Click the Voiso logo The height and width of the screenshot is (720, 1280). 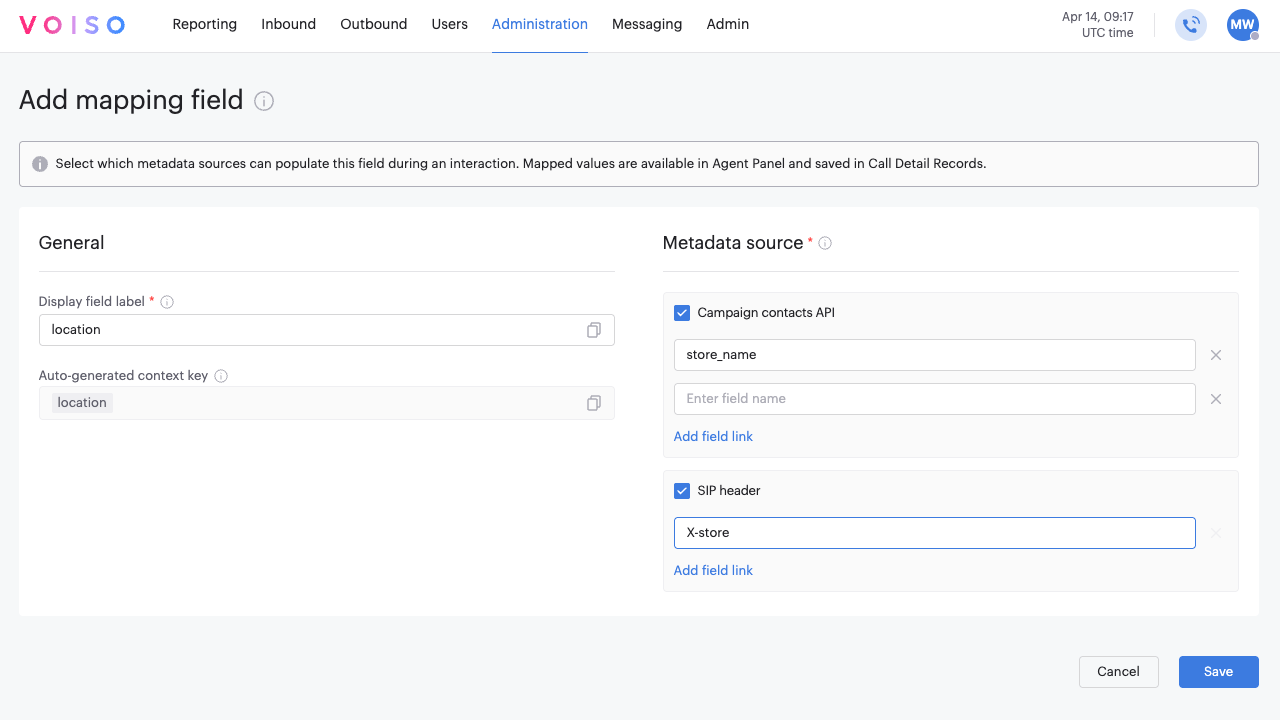[72, 25]
